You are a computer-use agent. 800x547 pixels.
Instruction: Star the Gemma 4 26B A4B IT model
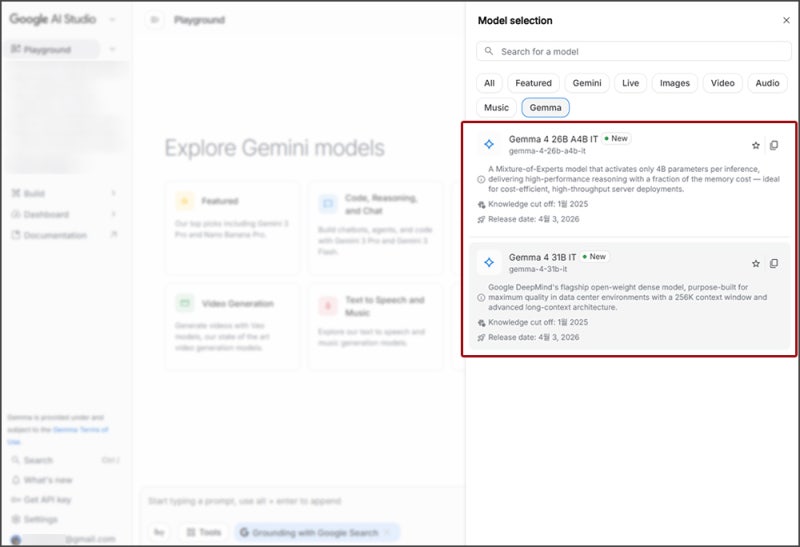[756, 145]
